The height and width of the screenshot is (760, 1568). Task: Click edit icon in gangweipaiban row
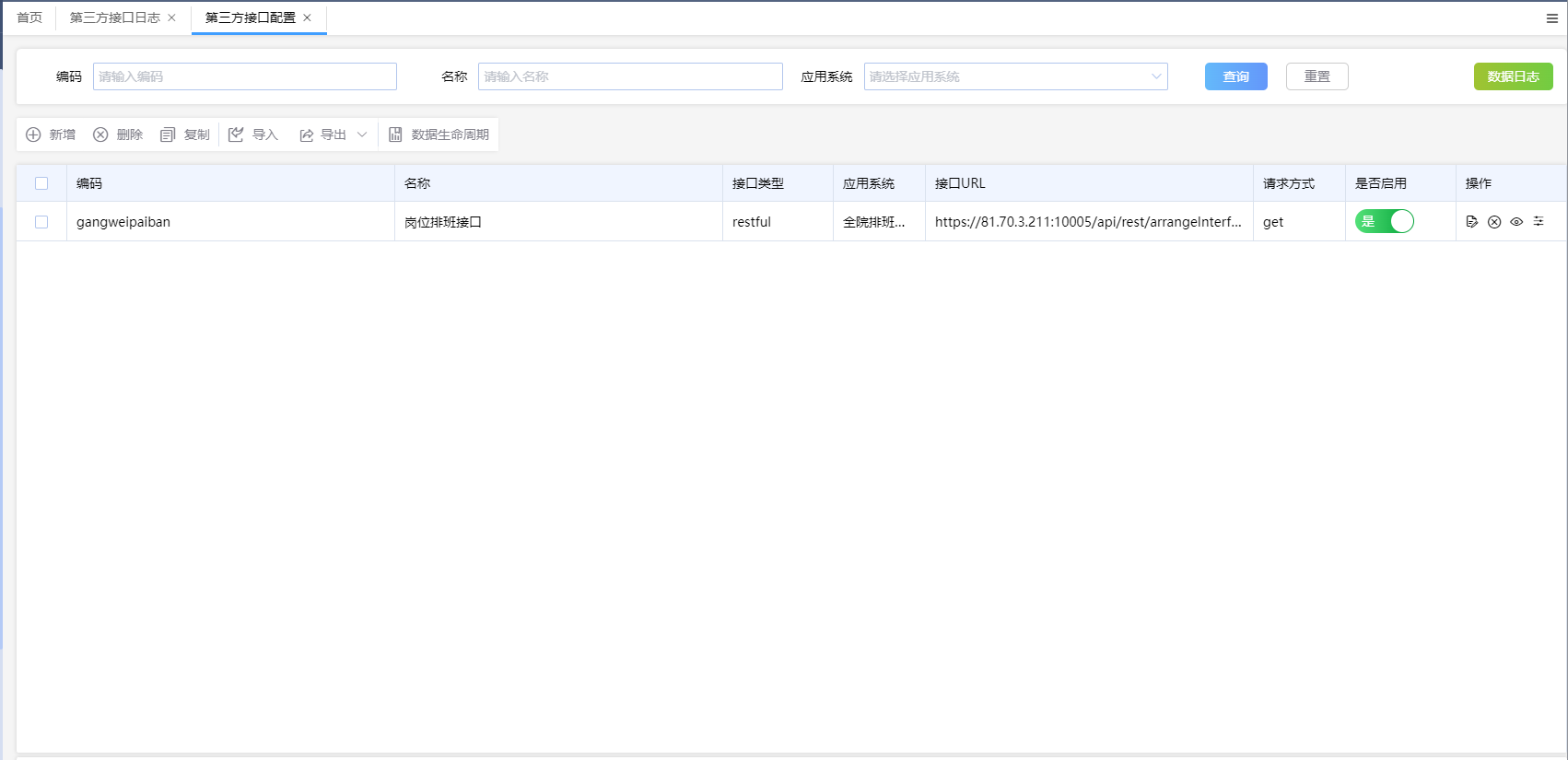[1471, 222]
